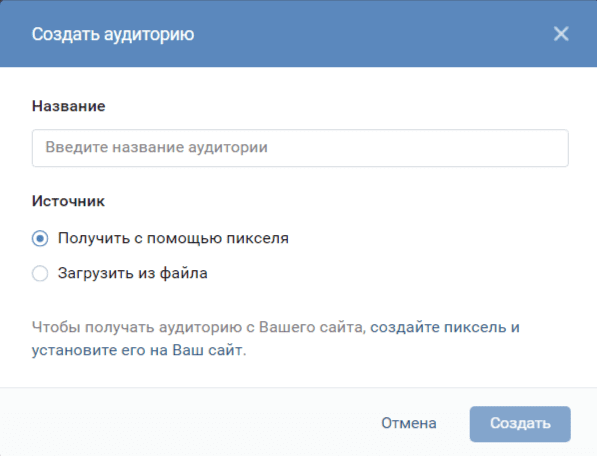Click the Источник section heading
The image size is (597, 456).
pyautogui.click(x=68, y=201)
